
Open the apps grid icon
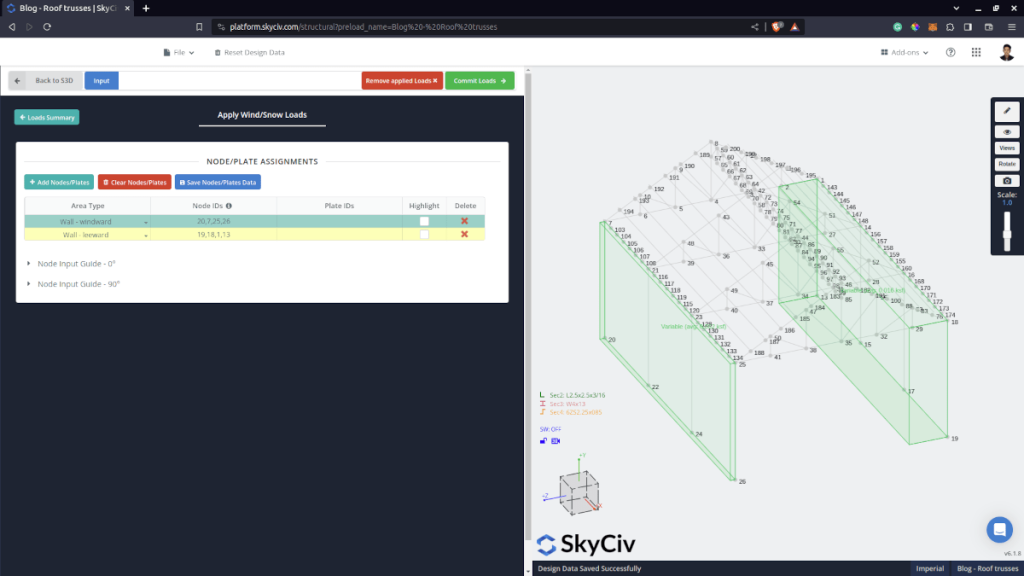[x=976, y=52]
